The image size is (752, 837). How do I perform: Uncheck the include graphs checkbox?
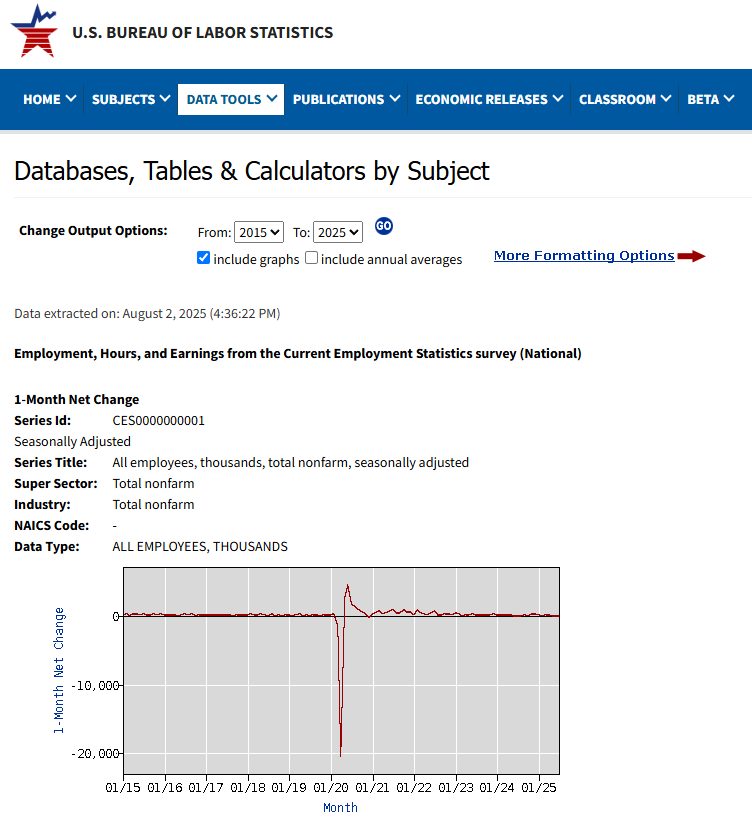point(203,258)
